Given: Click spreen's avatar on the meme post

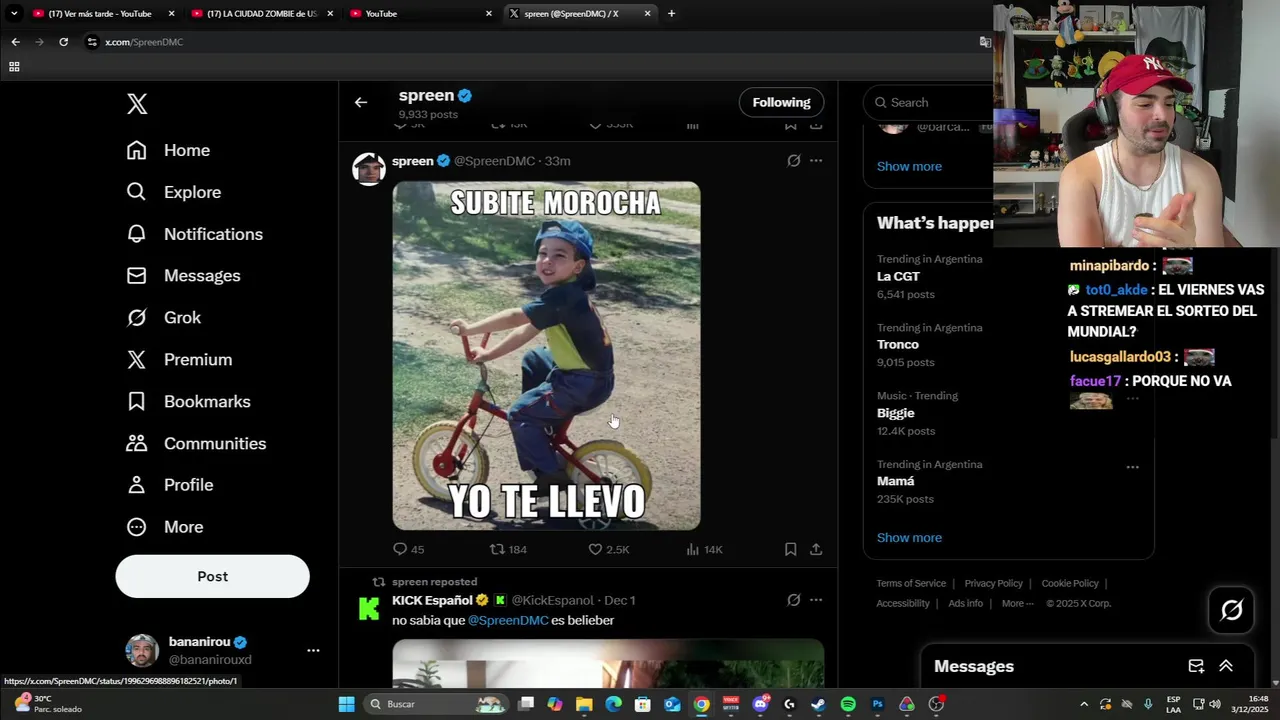Looking at the screenshot, I should (369, 169).
